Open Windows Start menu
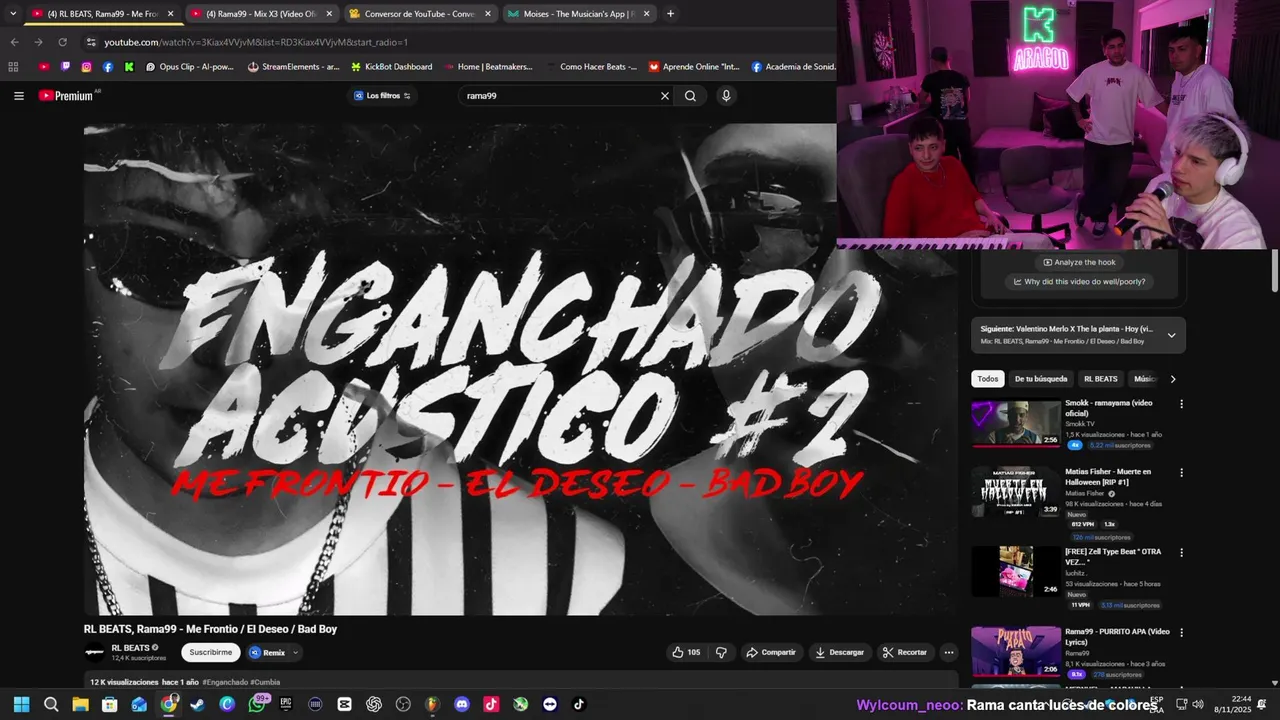The image size is (1280, 720). 21,704
